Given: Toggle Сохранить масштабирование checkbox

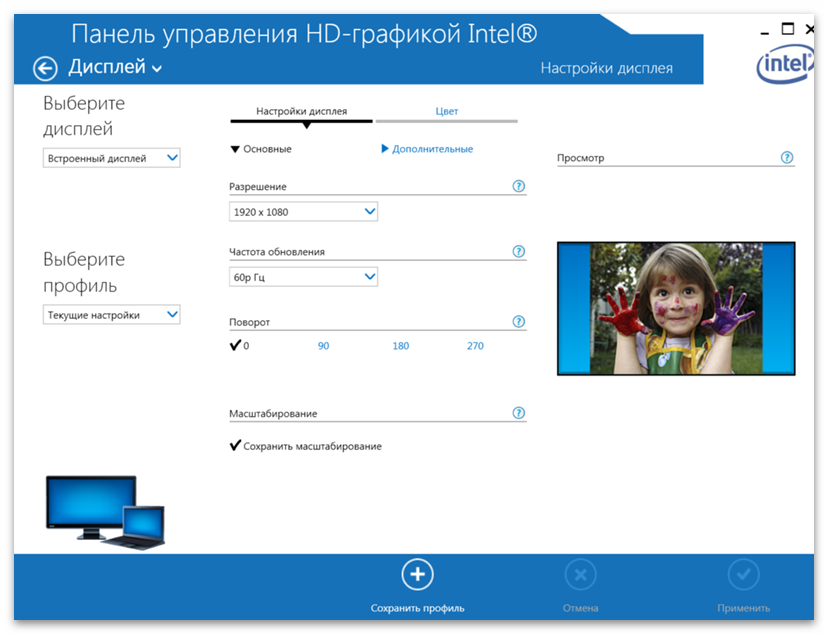Looking at the screenshot, I should [x=236, y=446].
